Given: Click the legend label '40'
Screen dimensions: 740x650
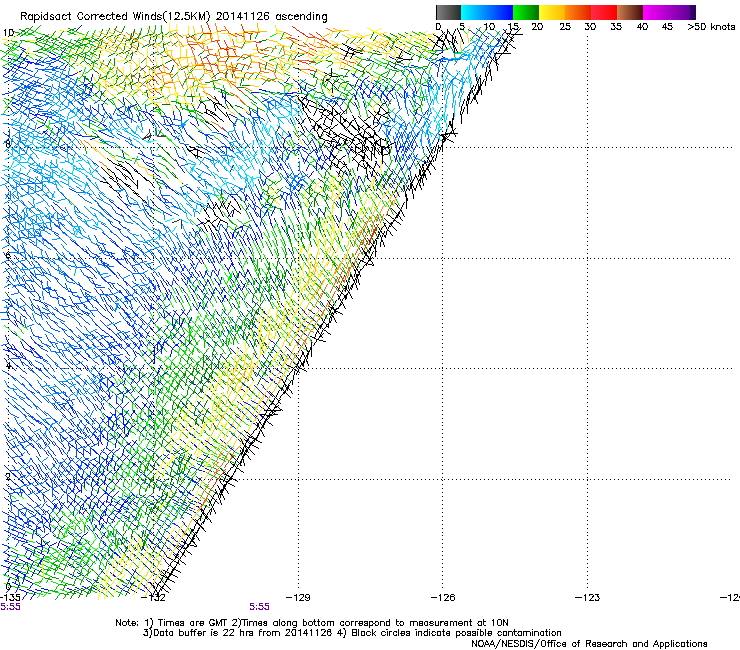Looking at the screenshot, I should click(x=642, y=27).
